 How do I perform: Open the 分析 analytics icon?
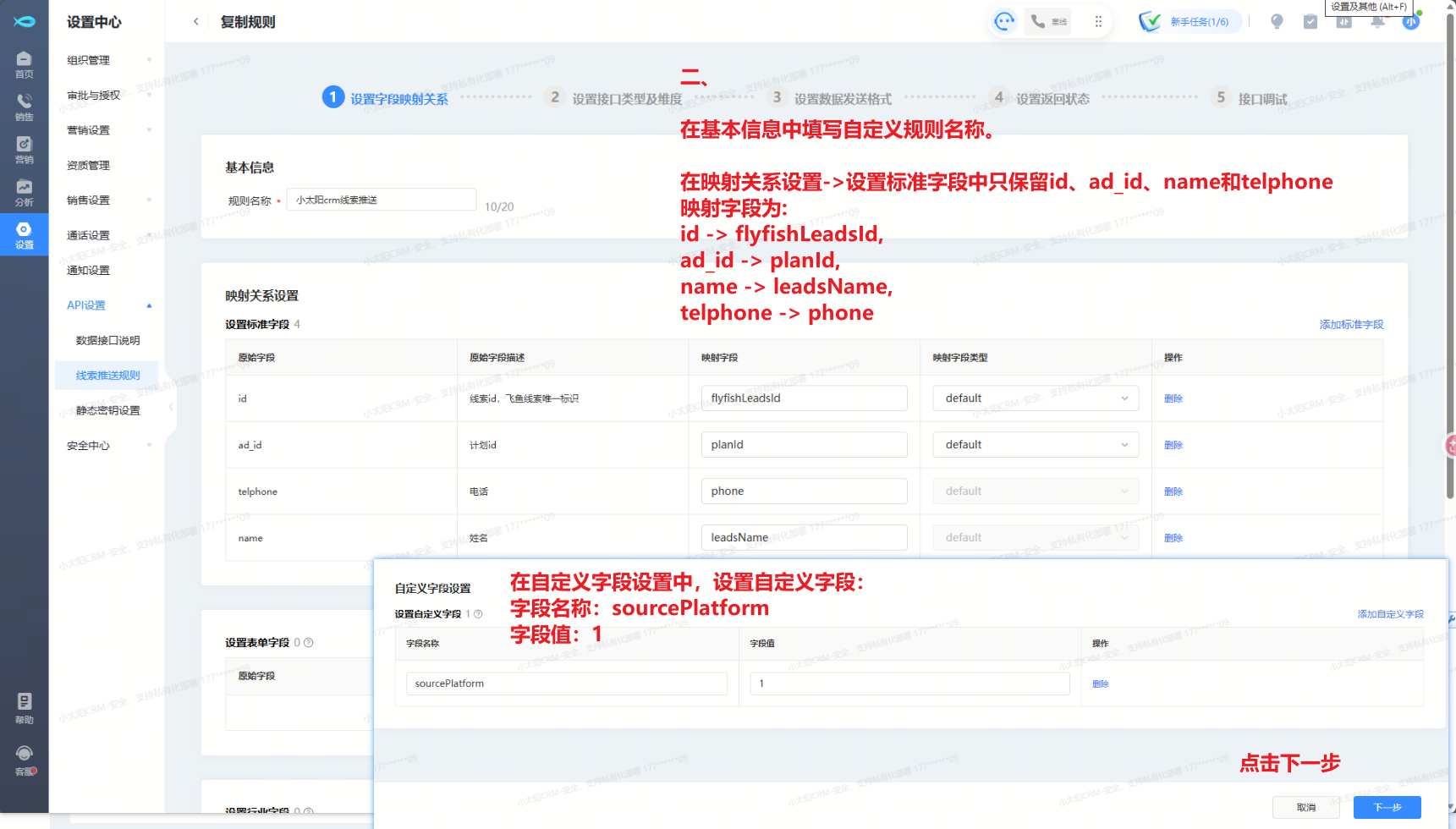coord(24,193)
